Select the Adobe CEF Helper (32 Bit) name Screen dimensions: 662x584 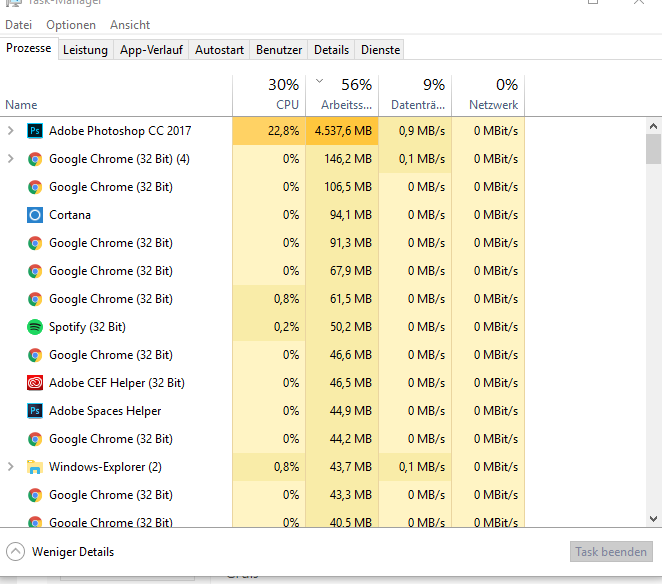[117, 383]
